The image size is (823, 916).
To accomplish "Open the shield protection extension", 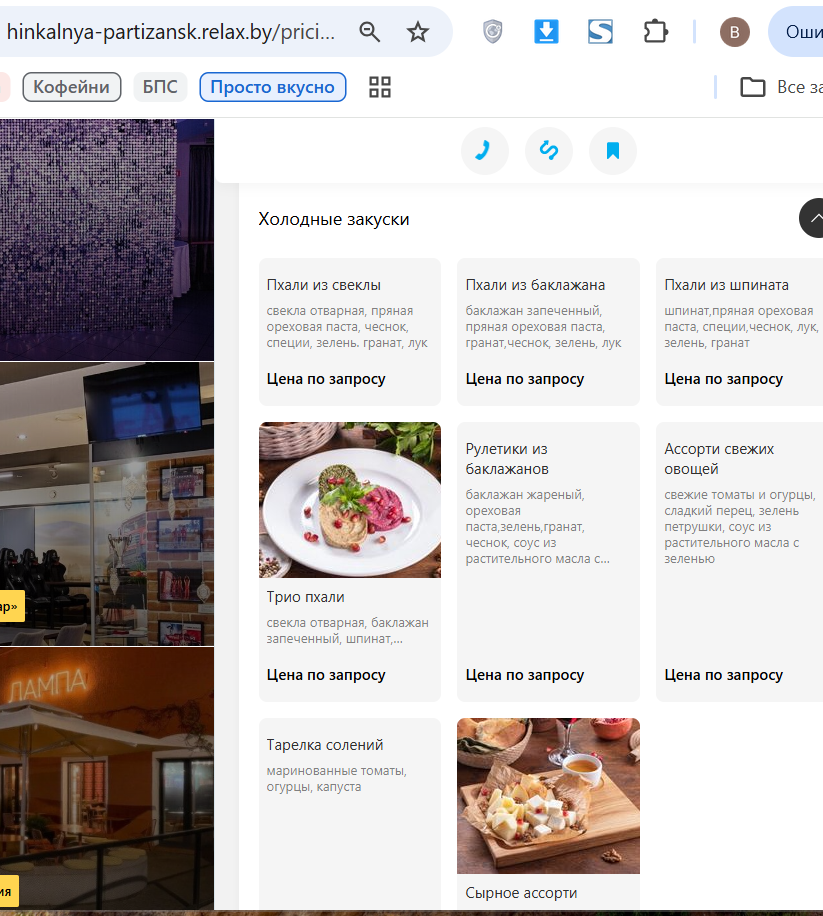I will pos(493,32).
